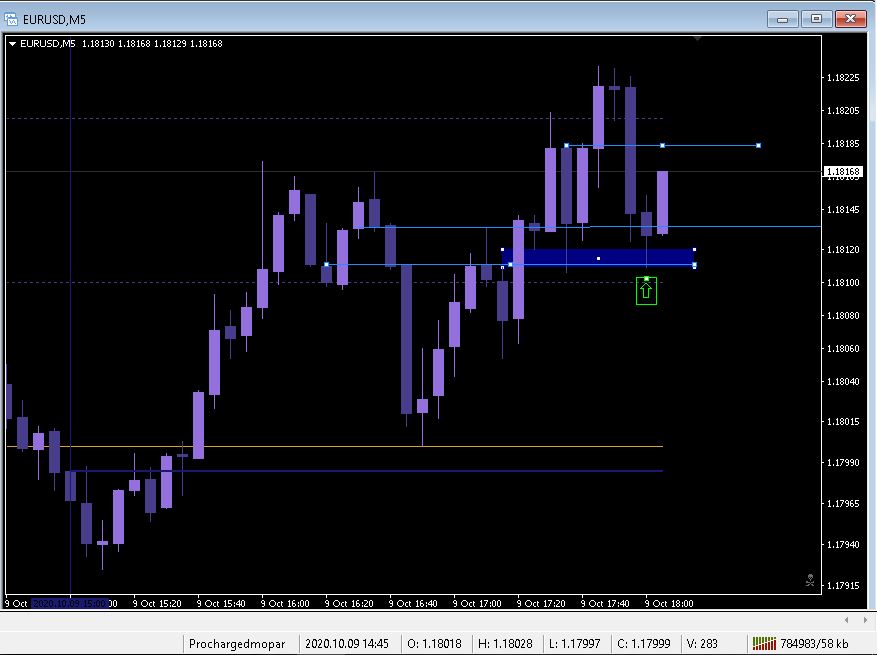
Task: Click the 784983/58 kb traffic indicator
Action: coord(814,644)
